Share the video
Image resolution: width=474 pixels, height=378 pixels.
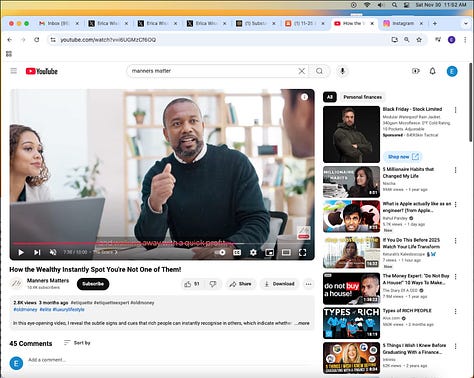coord(240,284)
